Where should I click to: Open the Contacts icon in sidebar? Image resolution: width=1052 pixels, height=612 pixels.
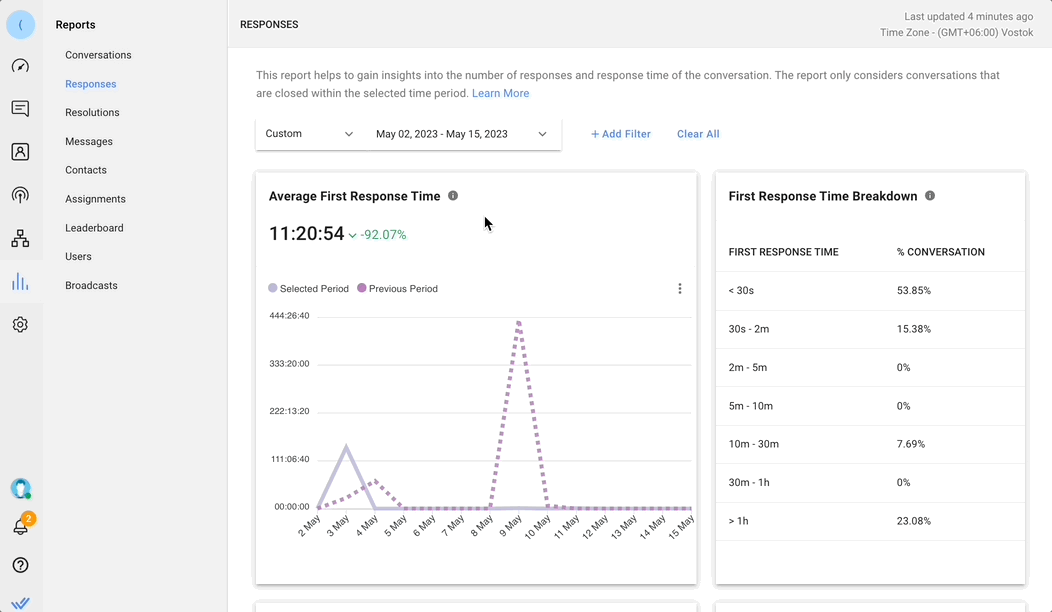click(20, 152)
